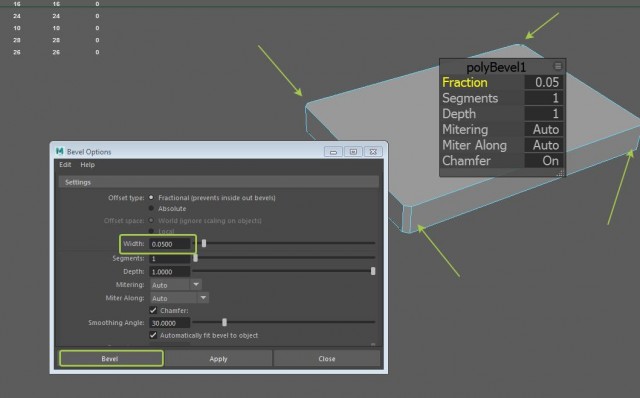Viewport: 640px width, 398px height.
Task: Click the Miter Along Auto value in polyBevel1
Action: (x=544, y=145)
